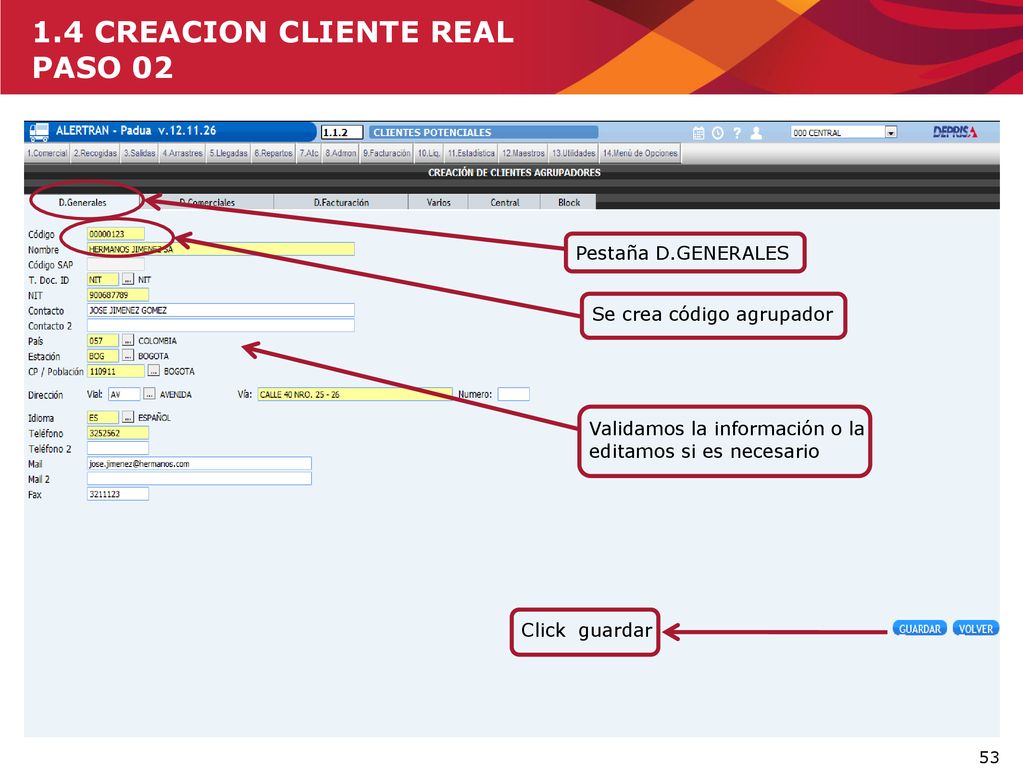The image size is (1023, 783).
Task: Open 7.Atc menu
Action: tap(309, 153)
